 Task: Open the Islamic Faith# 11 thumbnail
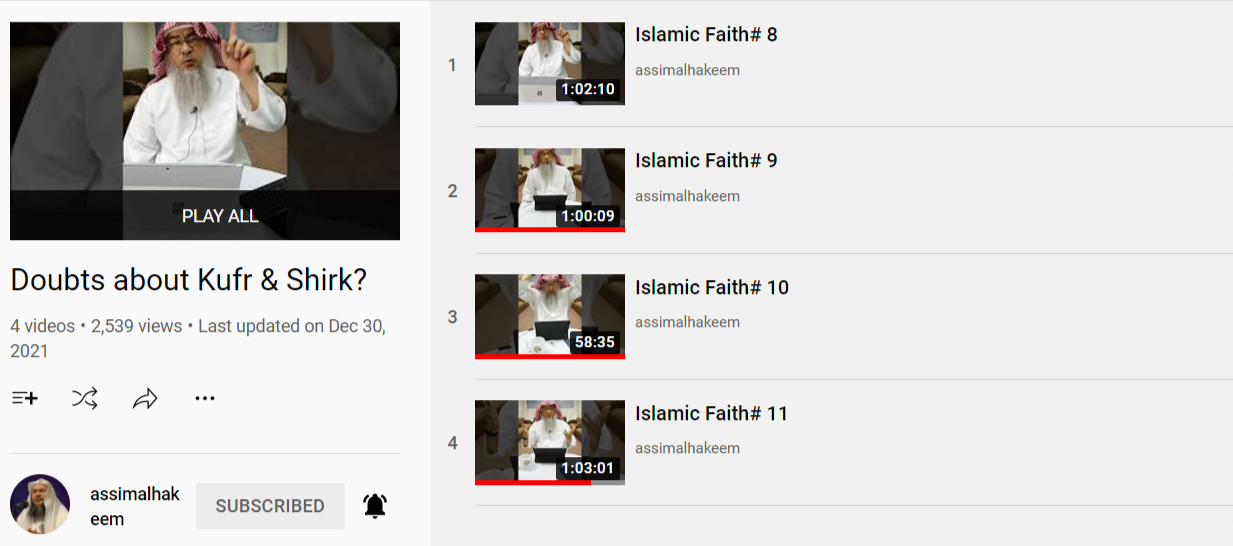(x=550, y=442)
